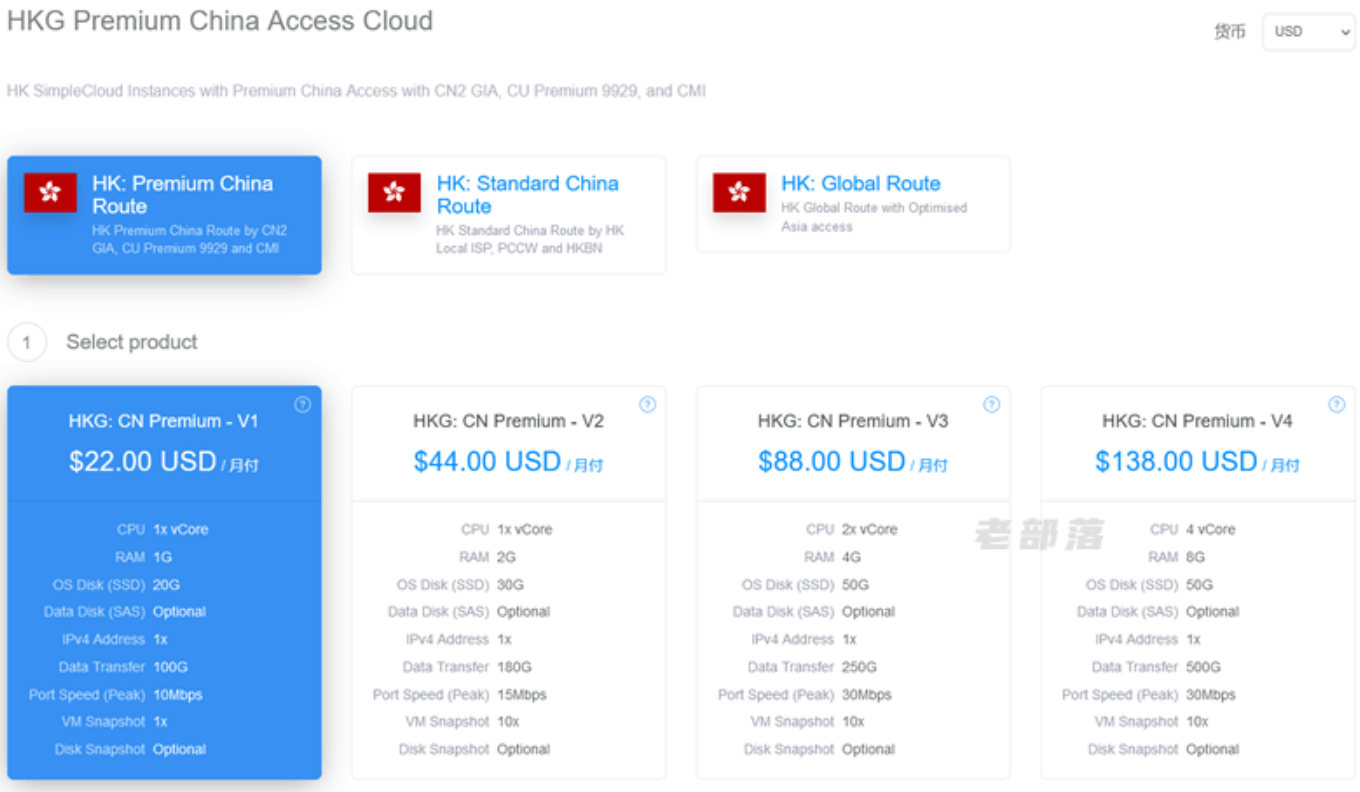
Task: Click the 30G OS Disk value in V2
Action: (510, 585)
